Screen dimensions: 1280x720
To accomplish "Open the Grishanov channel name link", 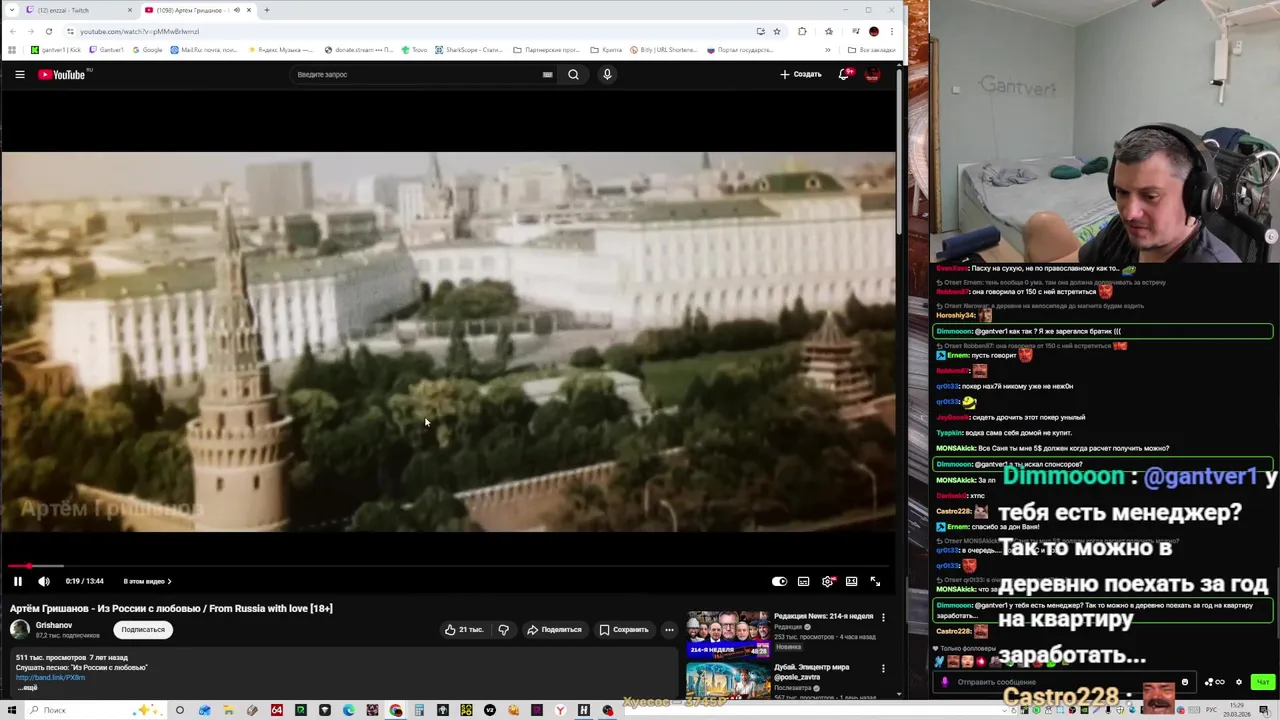I will tap(54, 625).
